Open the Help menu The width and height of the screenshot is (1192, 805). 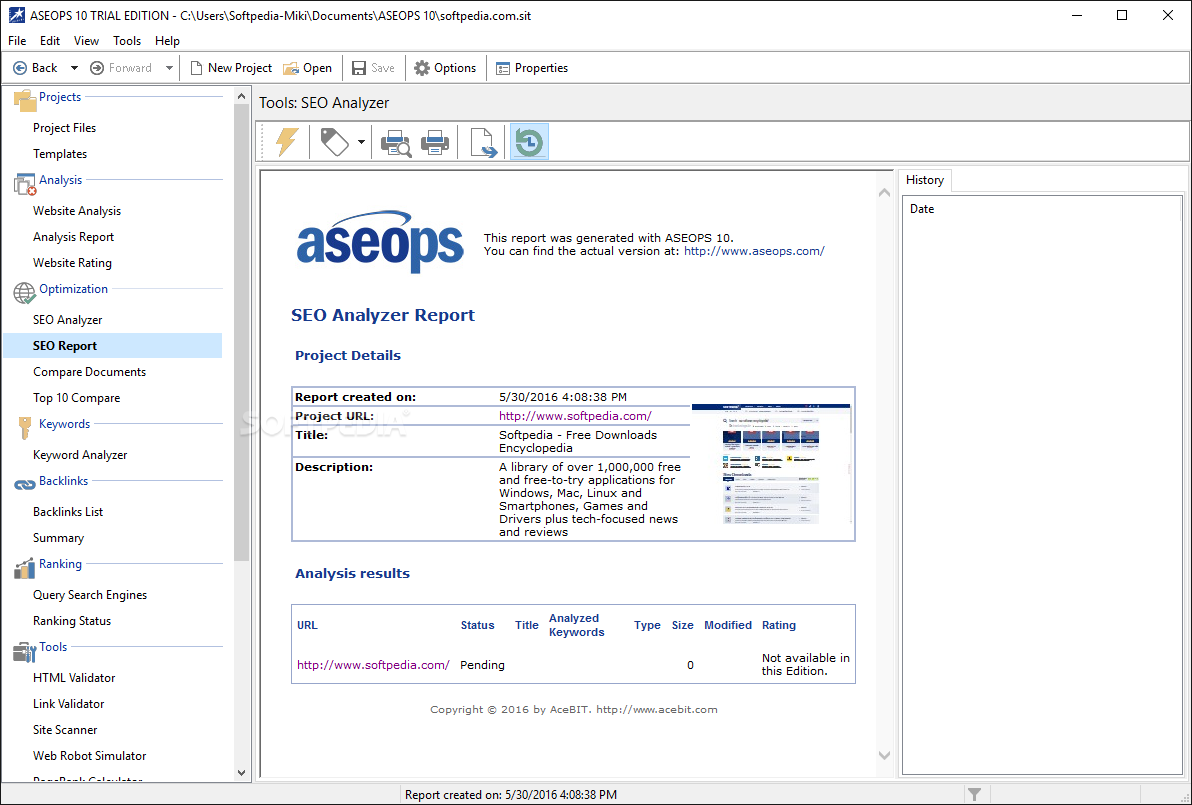[167, 41]
